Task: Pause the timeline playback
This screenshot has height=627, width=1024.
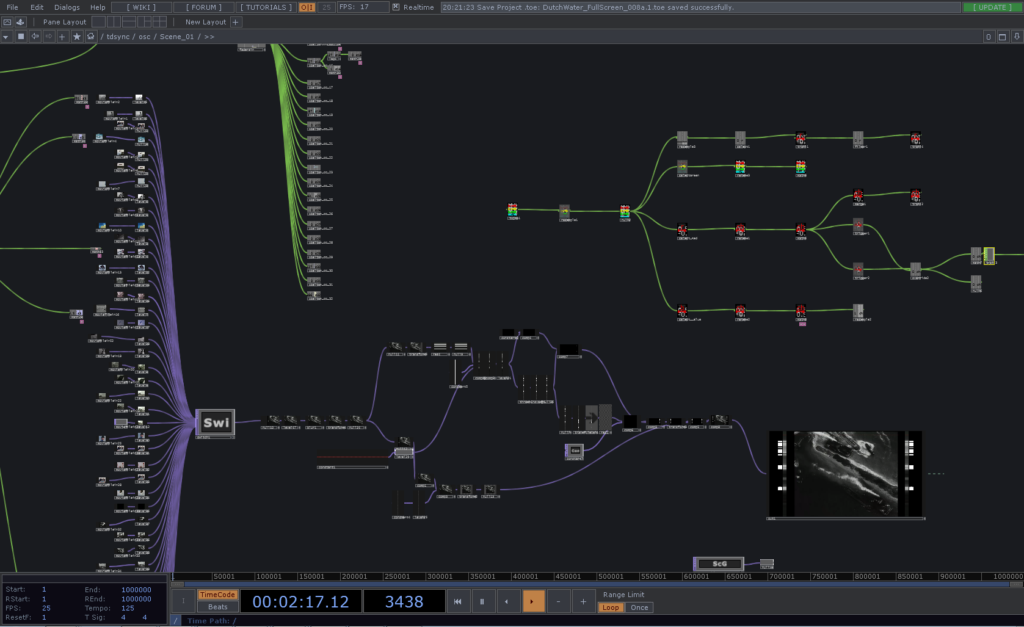Action: (x=482, y=601)
